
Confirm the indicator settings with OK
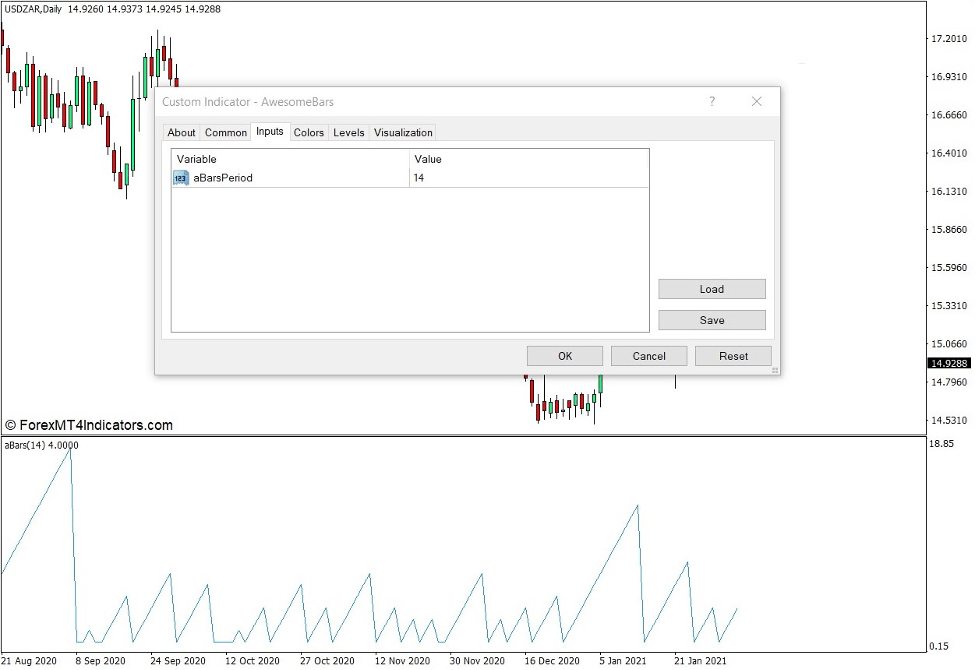point(564,355)
